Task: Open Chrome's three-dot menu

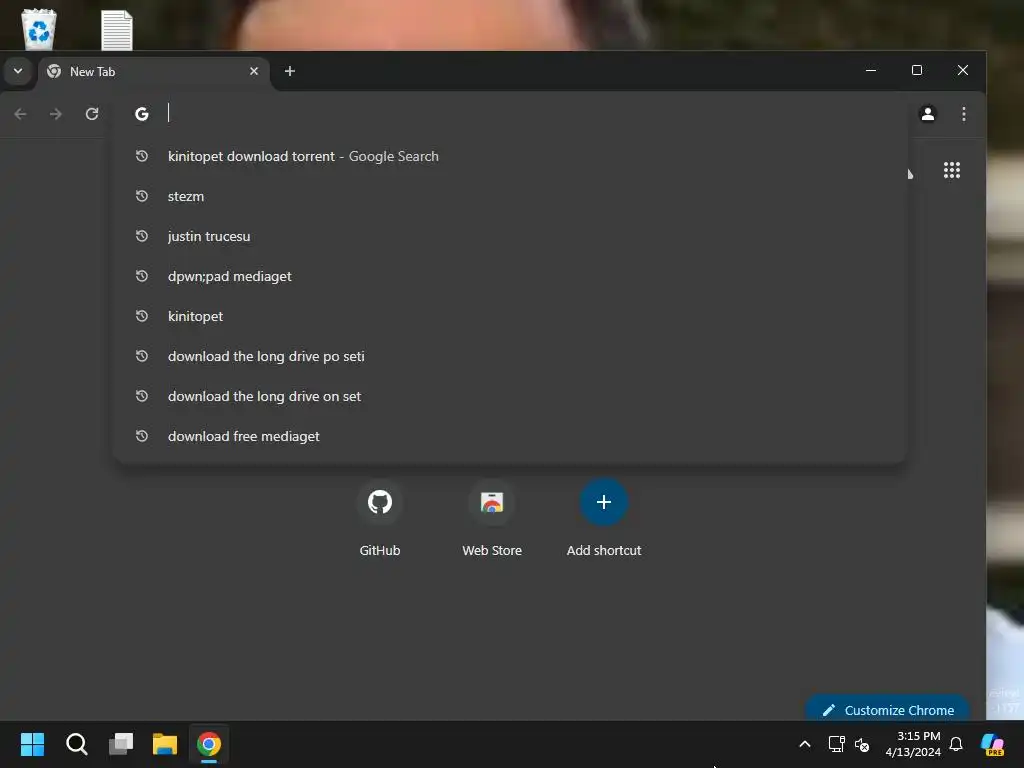Action: (963, 114)
